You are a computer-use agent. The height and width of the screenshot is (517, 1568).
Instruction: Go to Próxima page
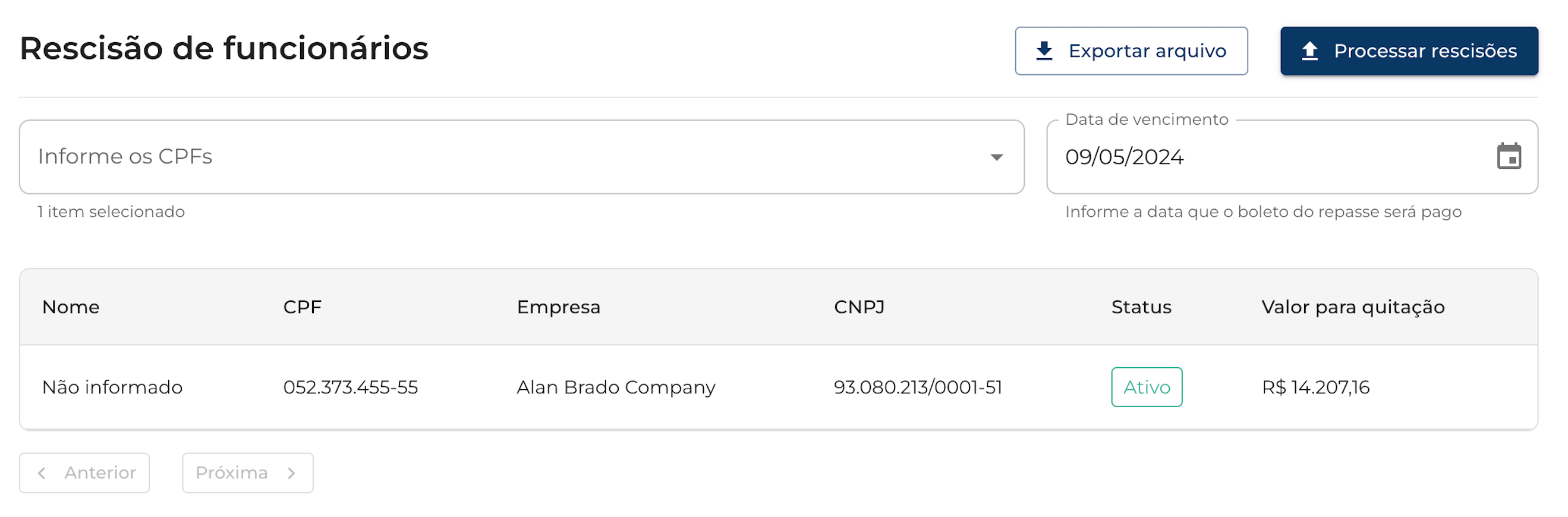tap(247, 472)
